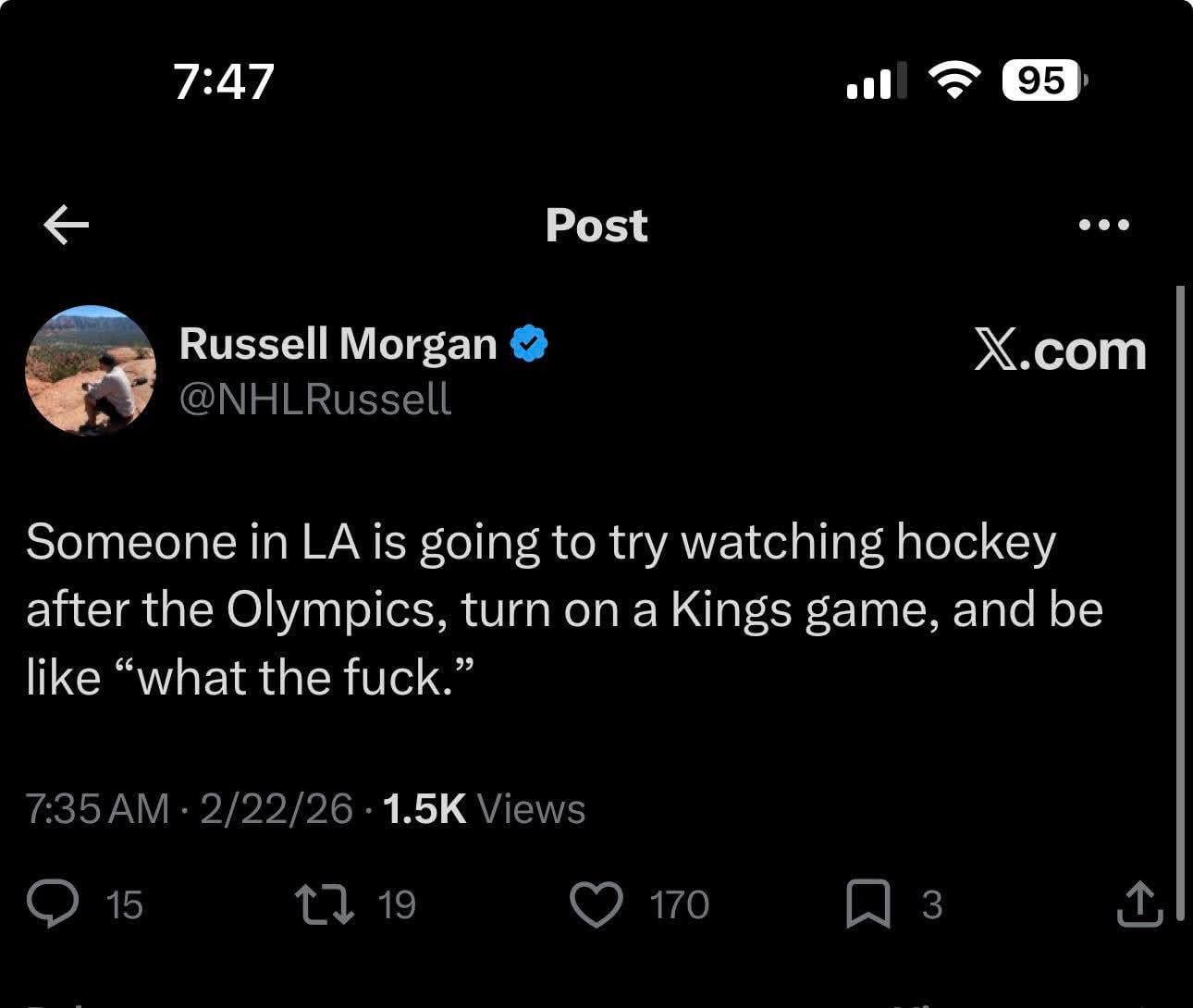Open the @NHLRussell handle link
This screenshot has width=1193, height=1008.
[x=314, y=399]
